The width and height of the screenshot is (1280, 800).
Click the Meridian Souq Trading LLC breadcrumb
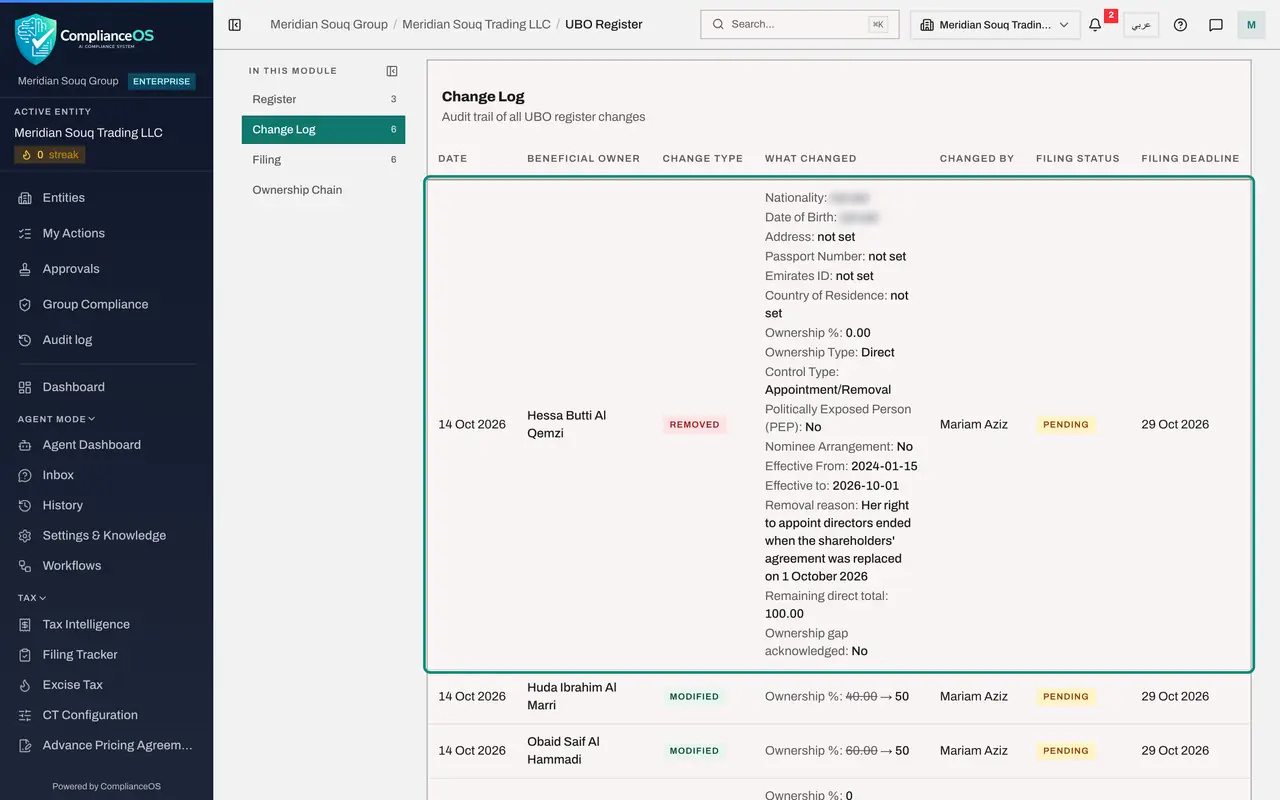[476, 24]
